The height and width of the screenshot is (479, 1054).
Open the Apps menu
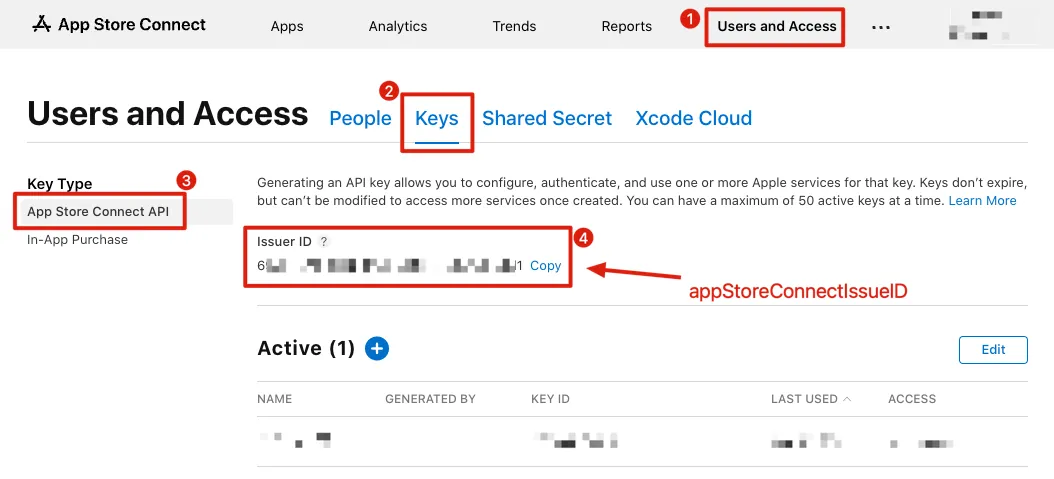tap(287, 26)
